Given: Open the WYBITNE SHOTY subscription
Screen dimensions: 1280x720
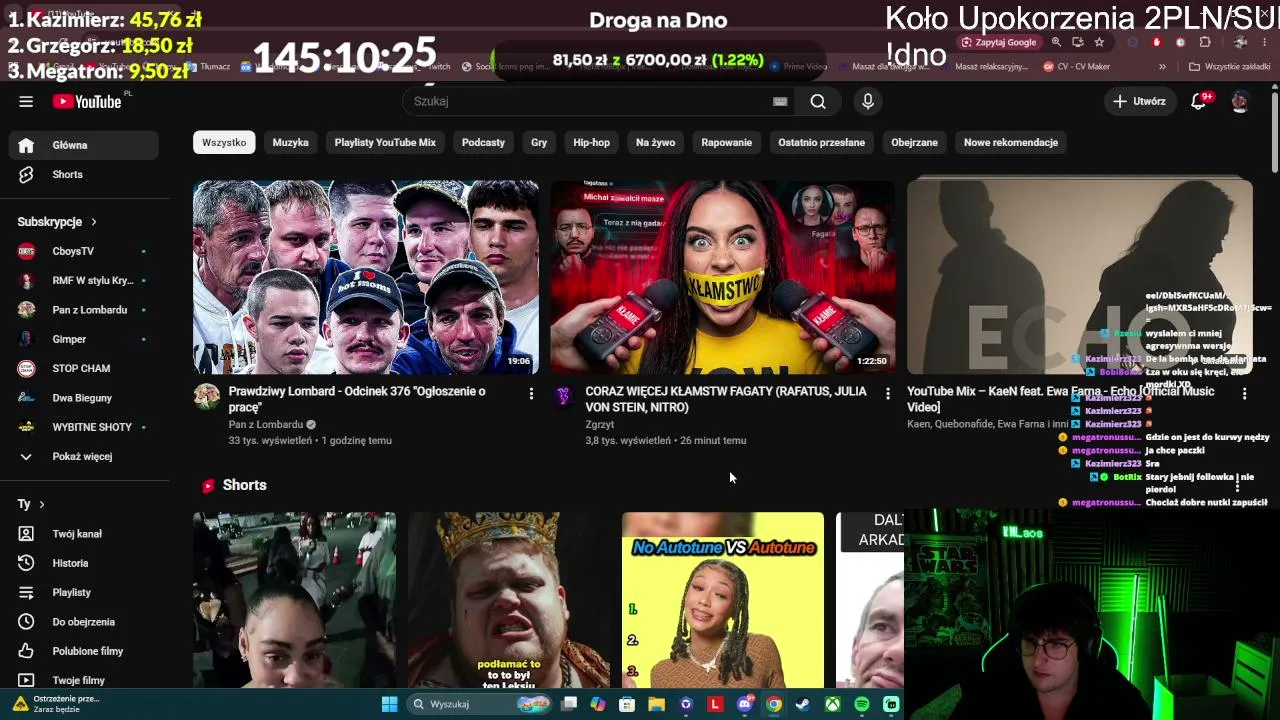Looking at the screenshot, I should tap(84, 427).
